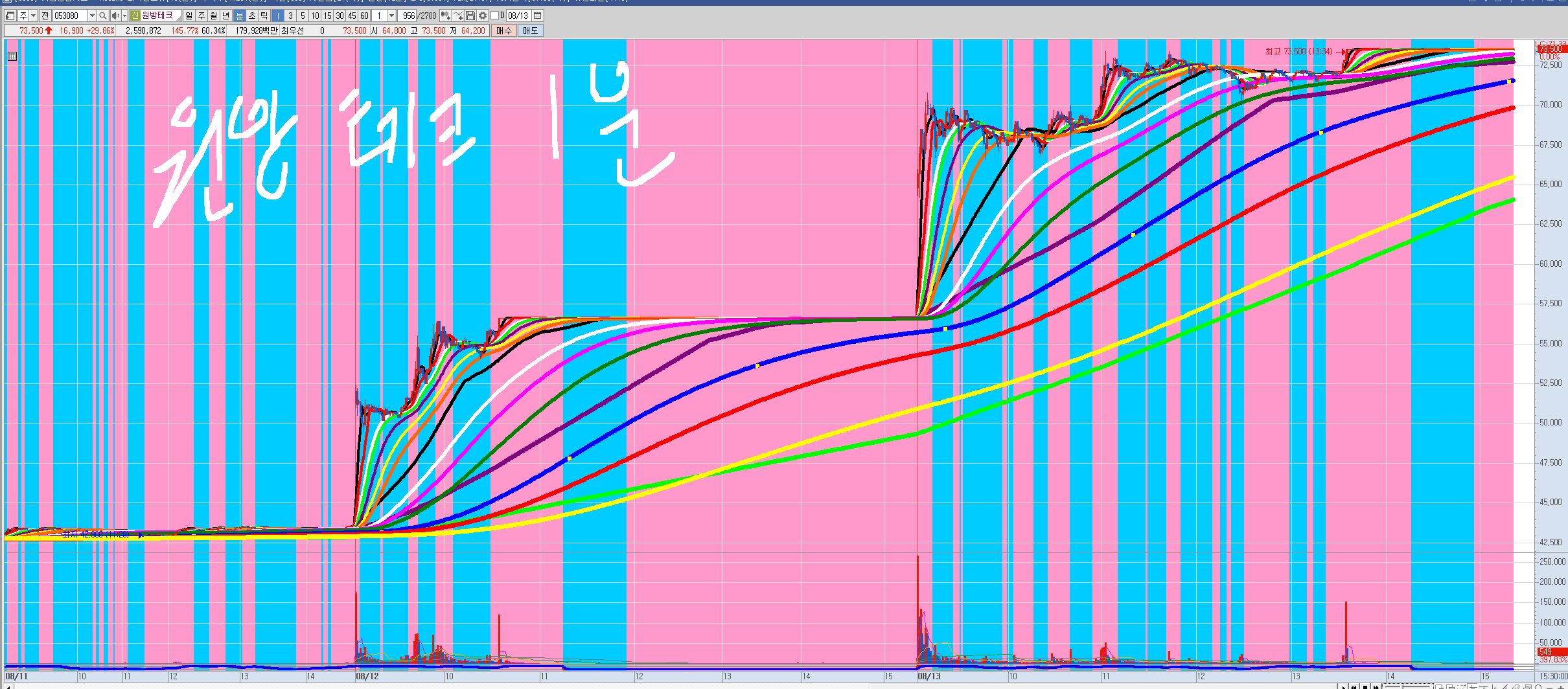
Task: Switch to monthly chart 월
Action: (x=213, y=16)
